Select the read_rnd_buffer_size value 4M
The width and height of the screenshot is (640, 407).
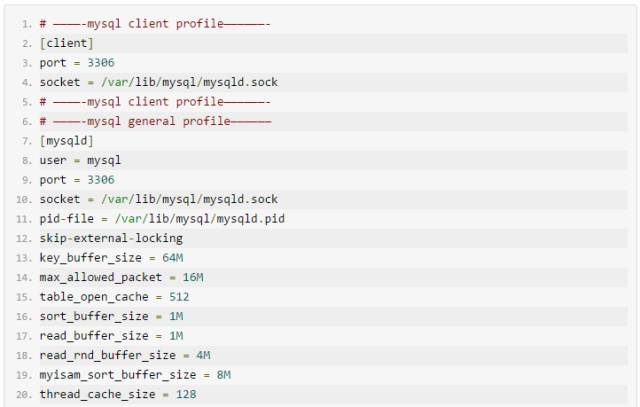coord(203,355)
